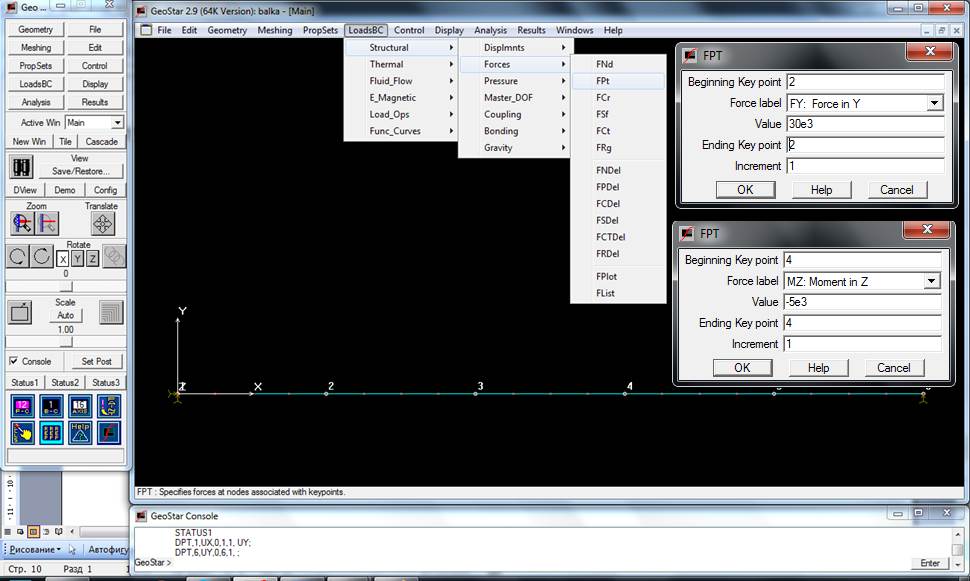Click the GeoStar Console title icon

point(142,515)
